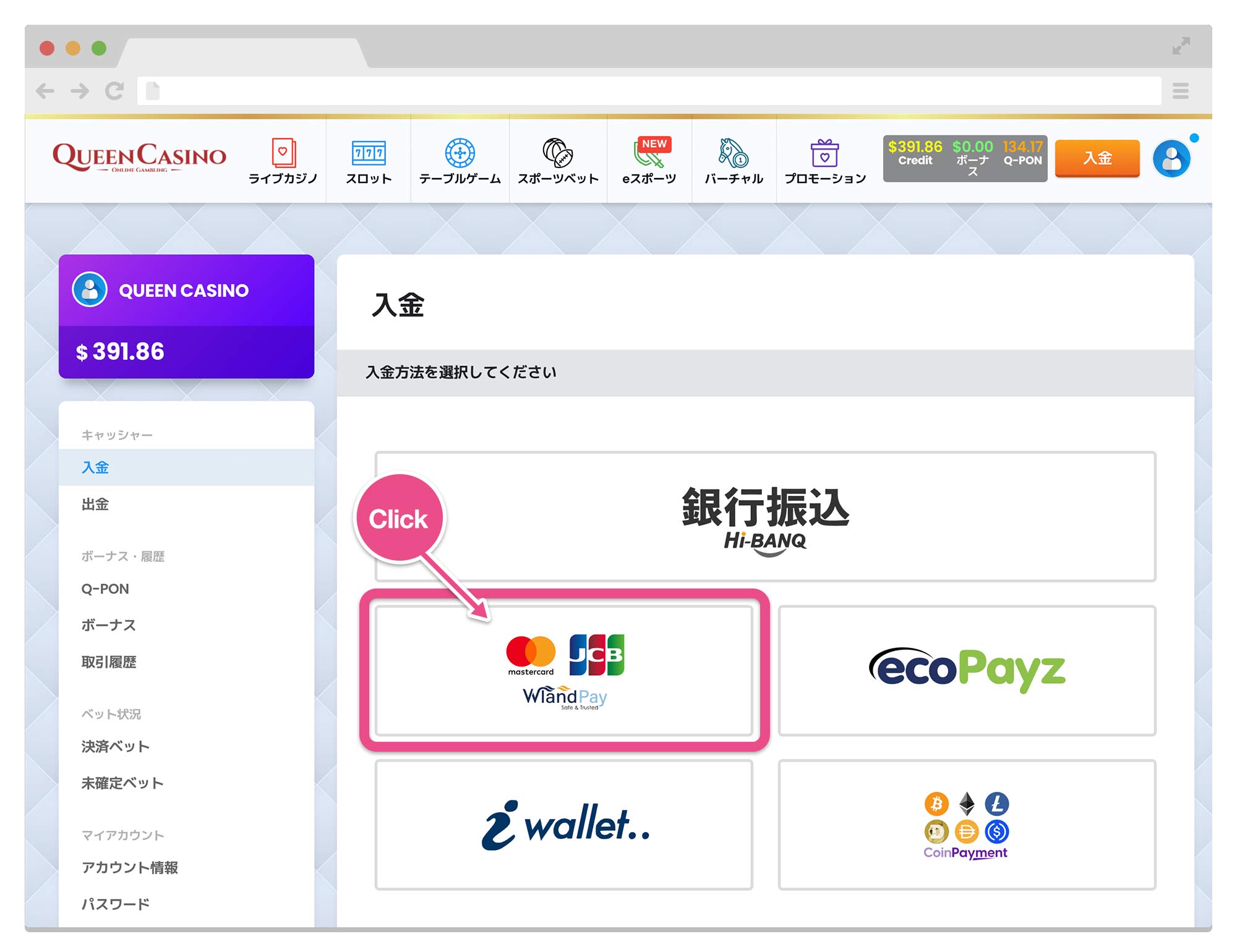
Task: Click the browser back arrow
Action: [45, 91]
